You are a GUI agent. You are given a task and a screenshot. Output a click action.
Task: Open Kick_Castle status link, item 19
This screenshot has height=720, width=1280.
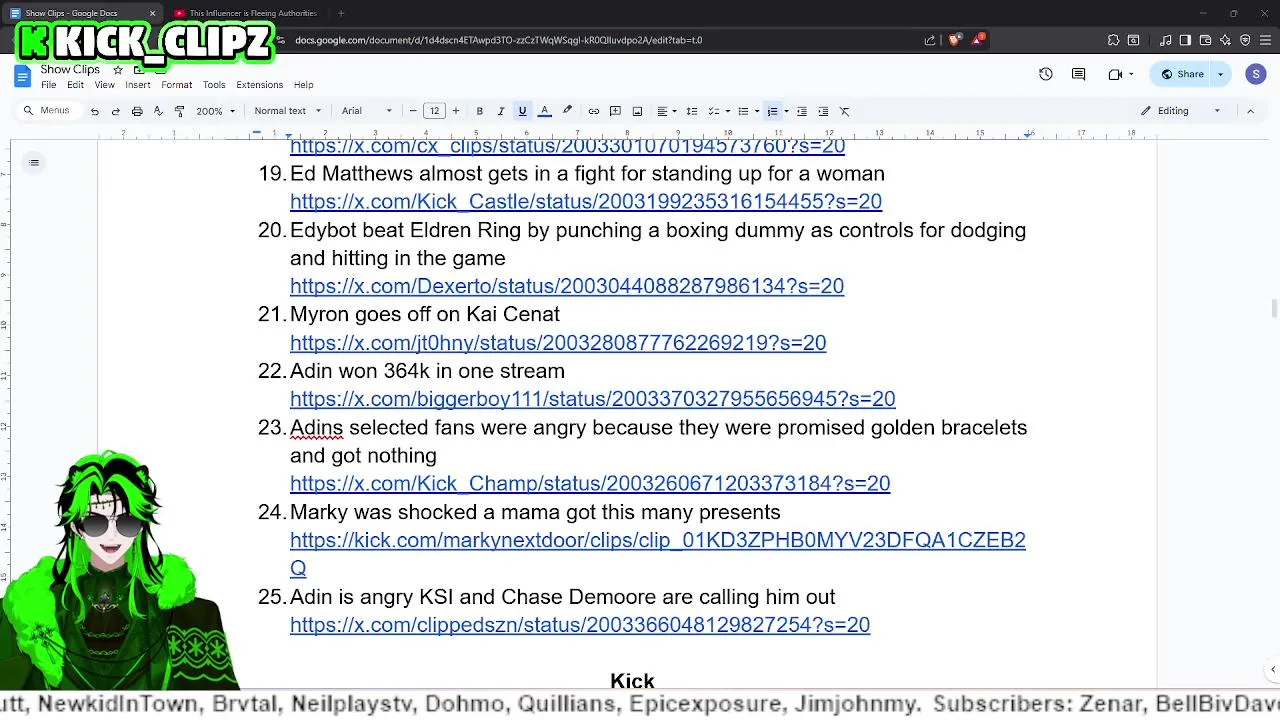point(586,202)
